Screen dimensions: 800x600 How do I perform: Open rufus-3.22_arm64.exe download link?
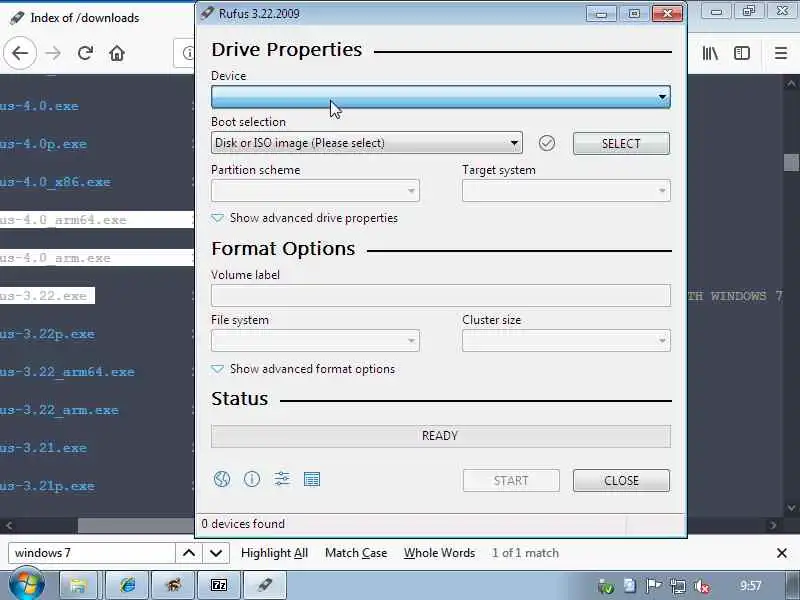(67, 372)
